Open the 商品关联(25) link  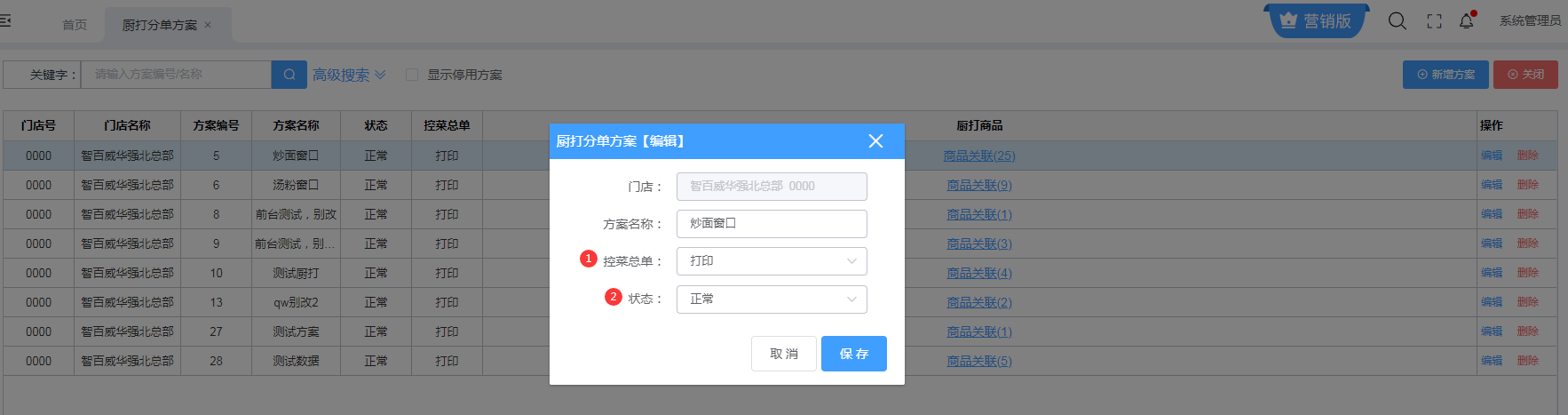click(x=978, y=156)
